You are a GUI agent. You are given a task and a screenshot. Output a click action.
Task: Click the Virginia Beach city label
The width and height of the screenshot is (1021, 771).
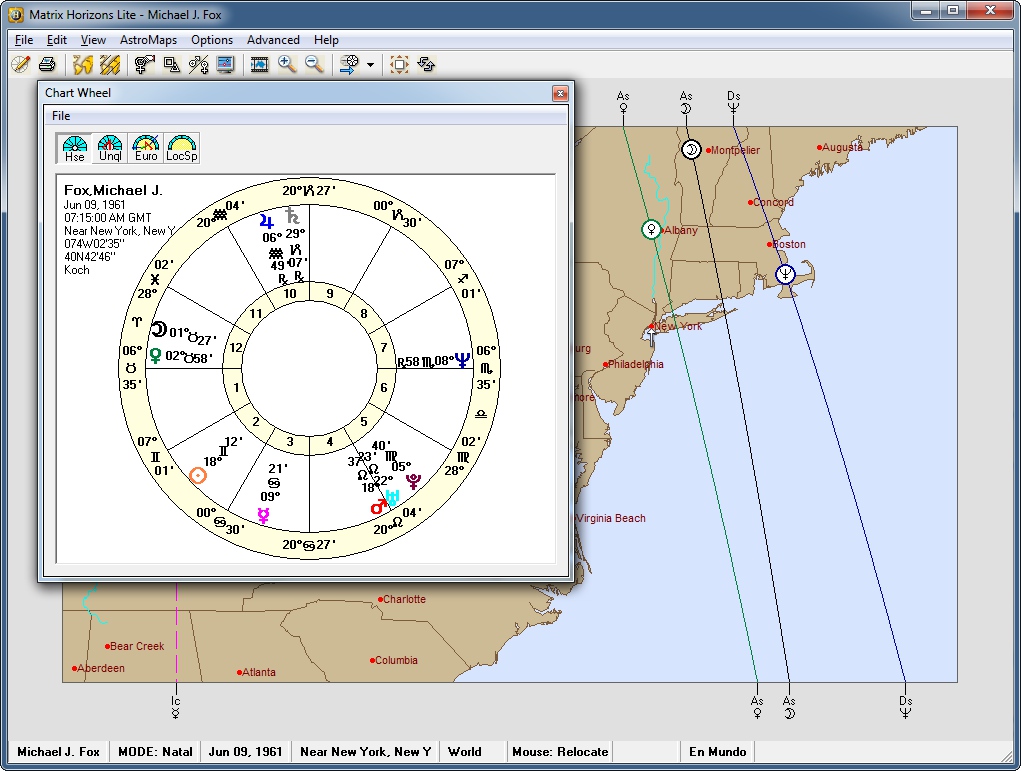[x=611, y=518]
